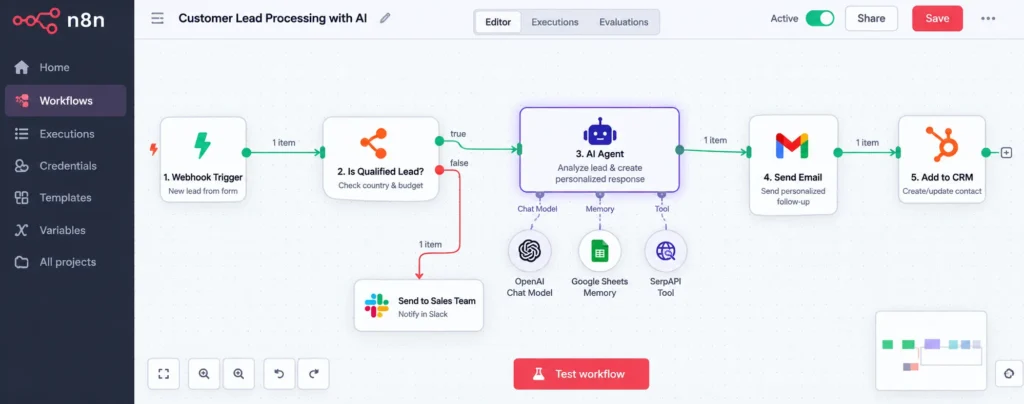This screenshot has height=404, width=1024.
Task: Select the Is Qualified Lead node
Action: pos(380,158)
